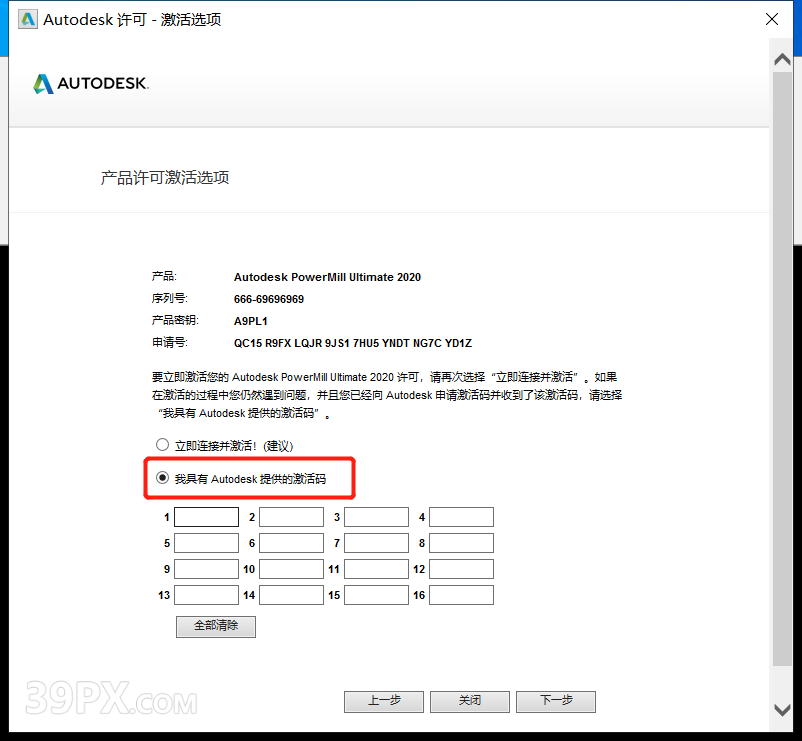Click activation code field 10
Screen dimensions: 802x741
coord(292,569)
